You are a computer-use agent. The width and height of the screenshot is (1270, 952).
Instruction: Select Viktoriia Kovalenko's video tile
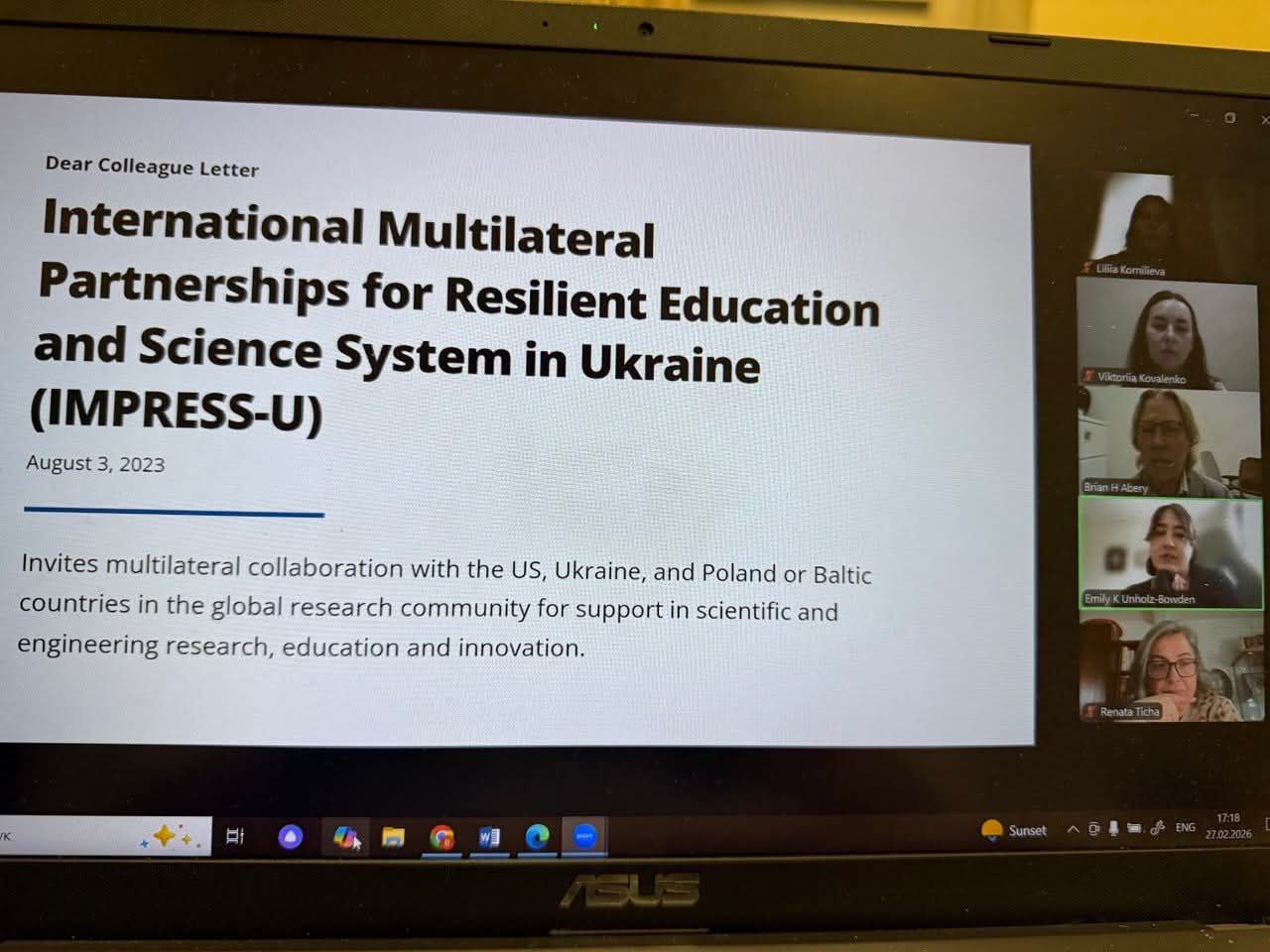(1167, 332)
